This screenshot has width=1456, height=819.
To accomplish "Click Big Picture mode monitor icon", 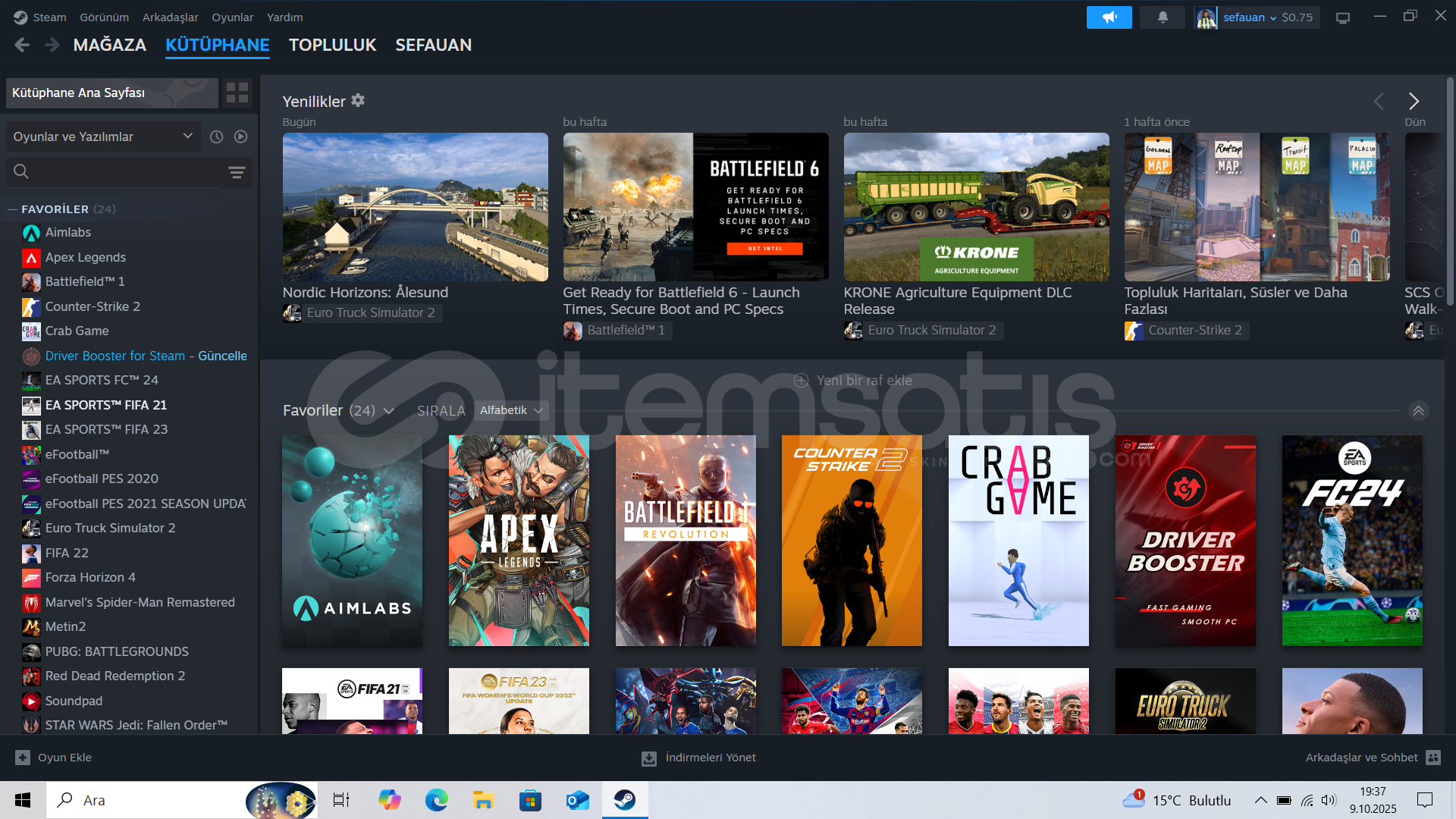I will tap(1343, 17).
